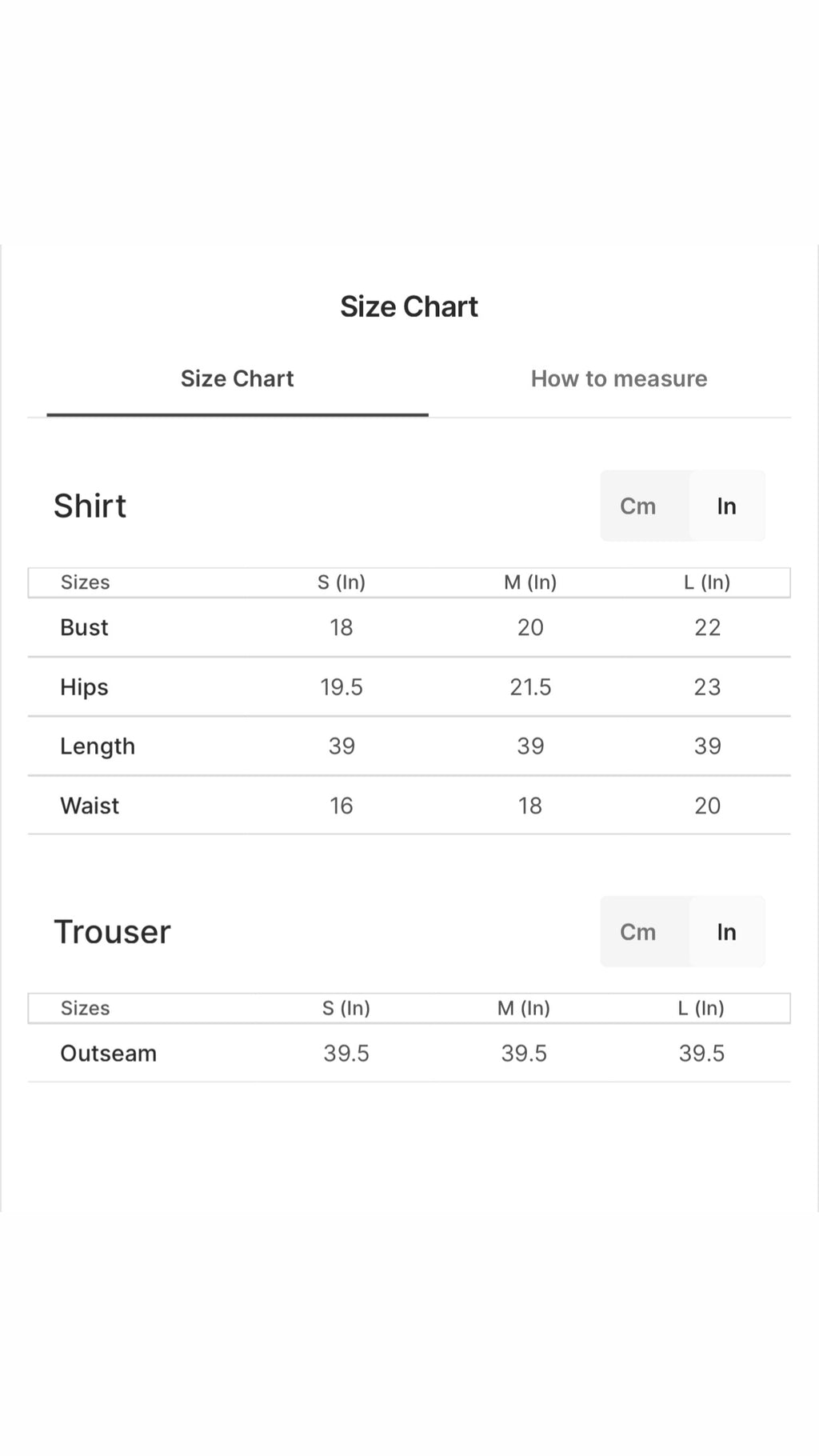Viewport: 819px width, 1456px height.
Task: Select the Bust row label
Action: pos(84,627)
